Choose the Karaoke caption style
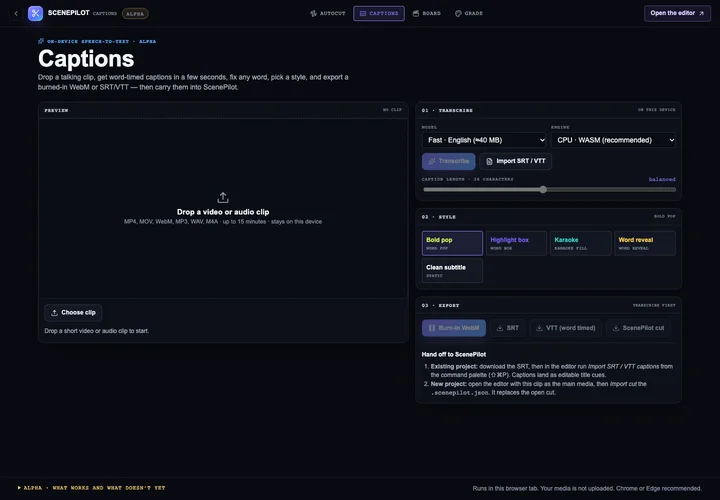The height and width of the screenshot is (500, 720). [580, 243]
